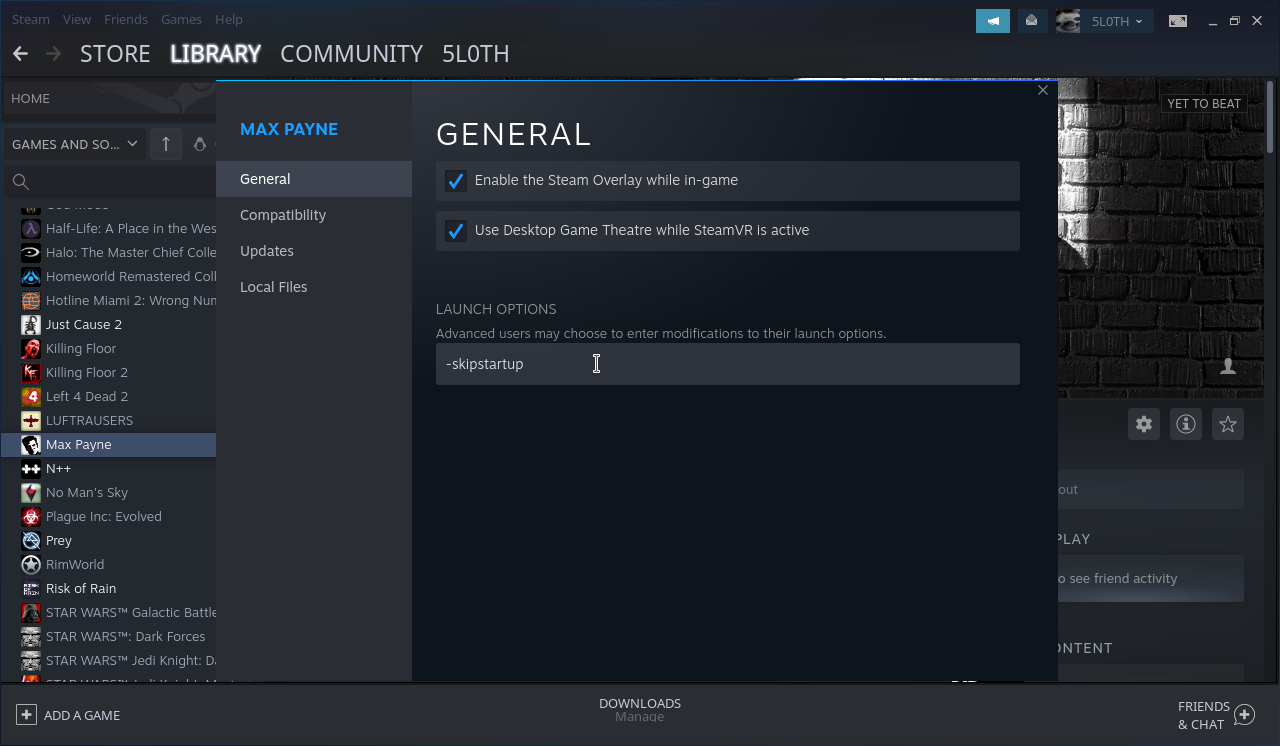The height and width of the screenshot is (746, 1280).
Task: Disable Steam Overlay while in-game checkbox
Action: (455, 181)
